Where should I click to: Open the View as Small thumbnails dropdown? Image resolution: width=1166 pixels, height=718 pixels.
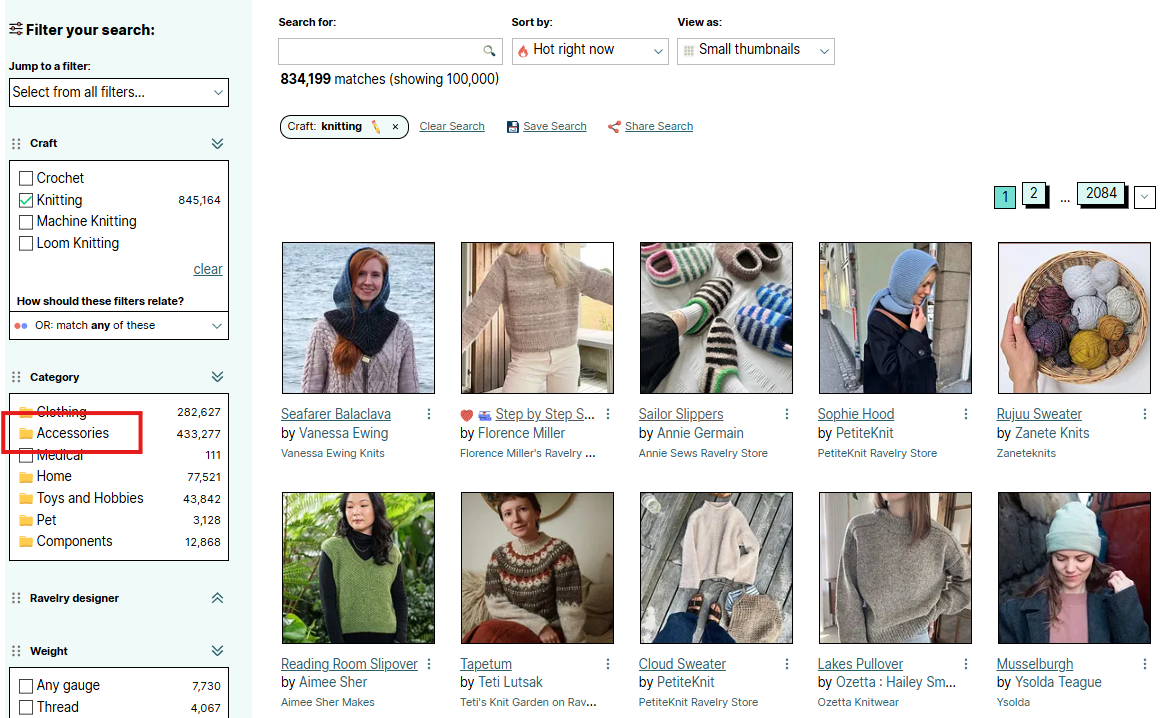point(755,50)
